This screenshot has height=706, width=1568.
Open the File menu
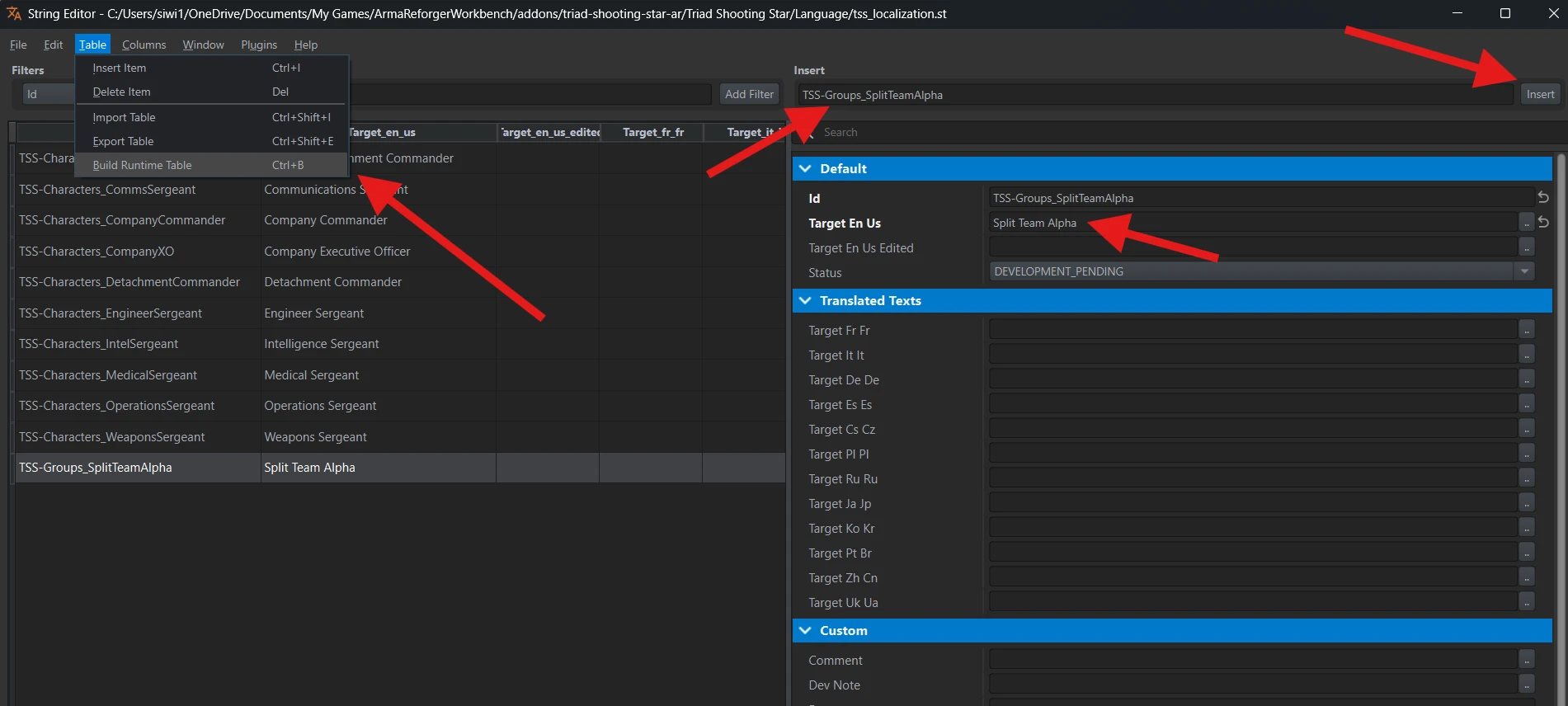click(18, 45)
